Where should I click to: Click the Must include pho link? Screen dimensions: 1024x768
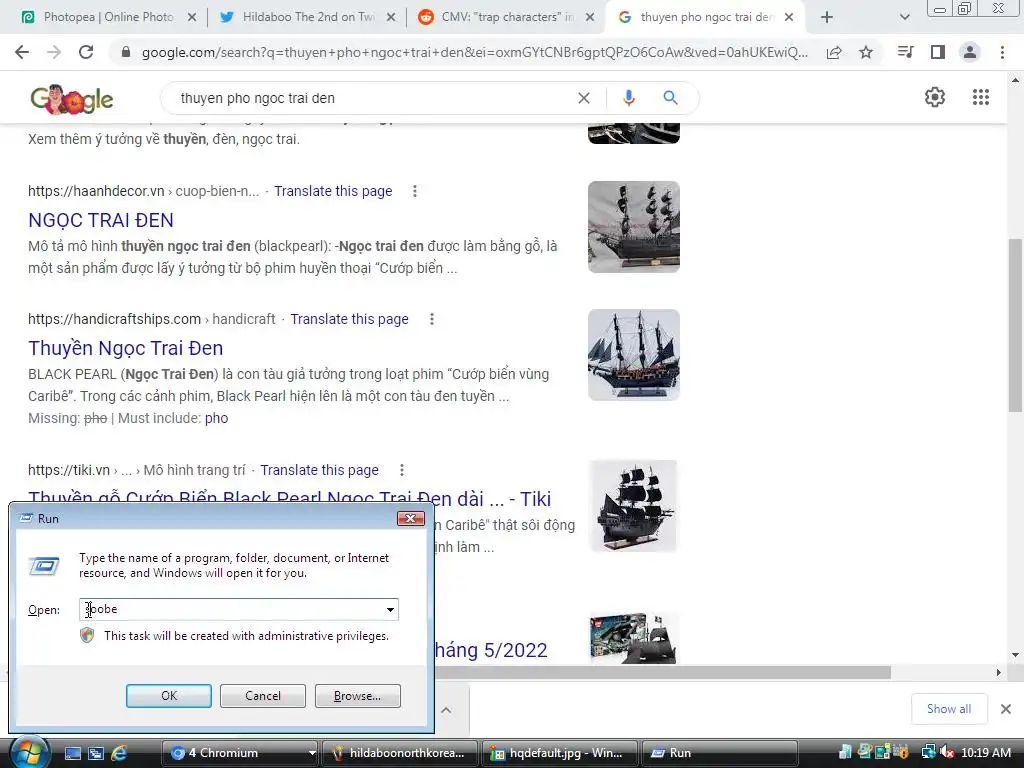point(216,419)
